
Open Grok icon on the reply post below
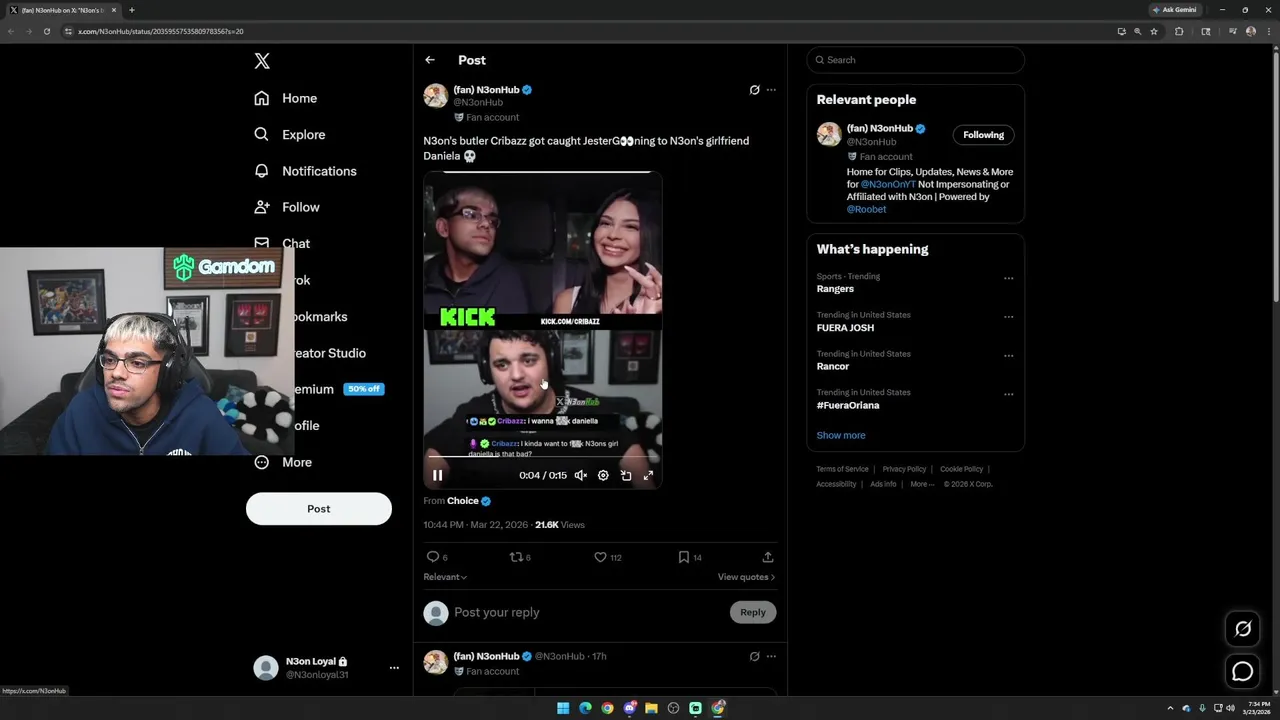pos(754,656)
